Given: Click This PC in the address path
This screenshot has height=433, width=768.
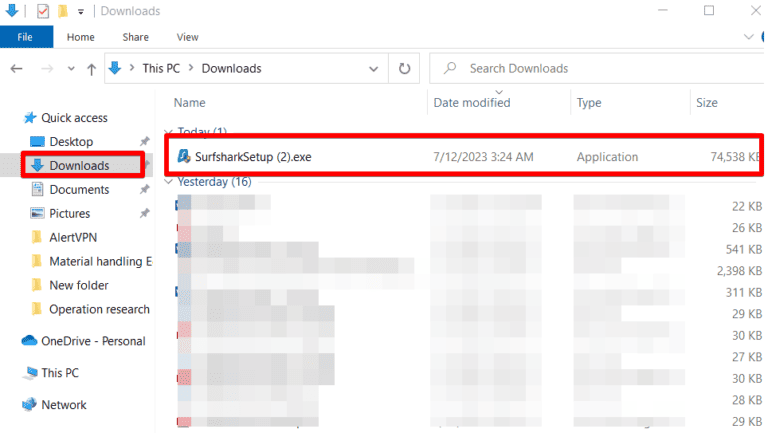Looking at the screenshot, I should pyautogui.click(x=161, y=69).
